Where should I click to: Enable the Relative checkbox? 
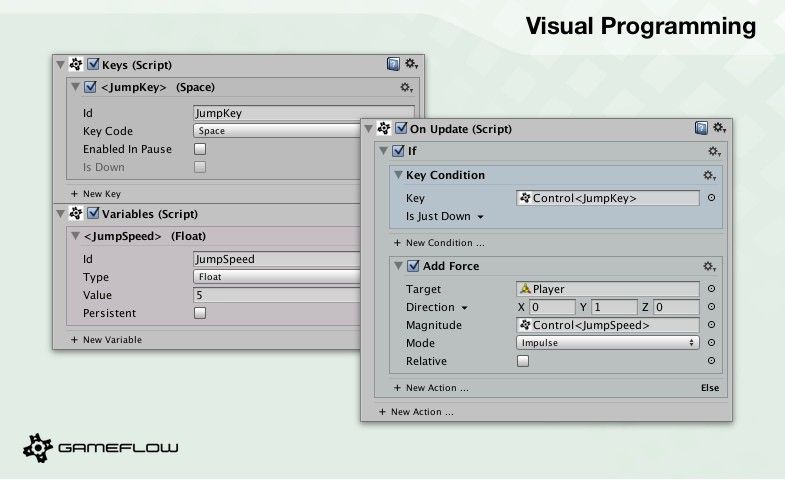523,361
